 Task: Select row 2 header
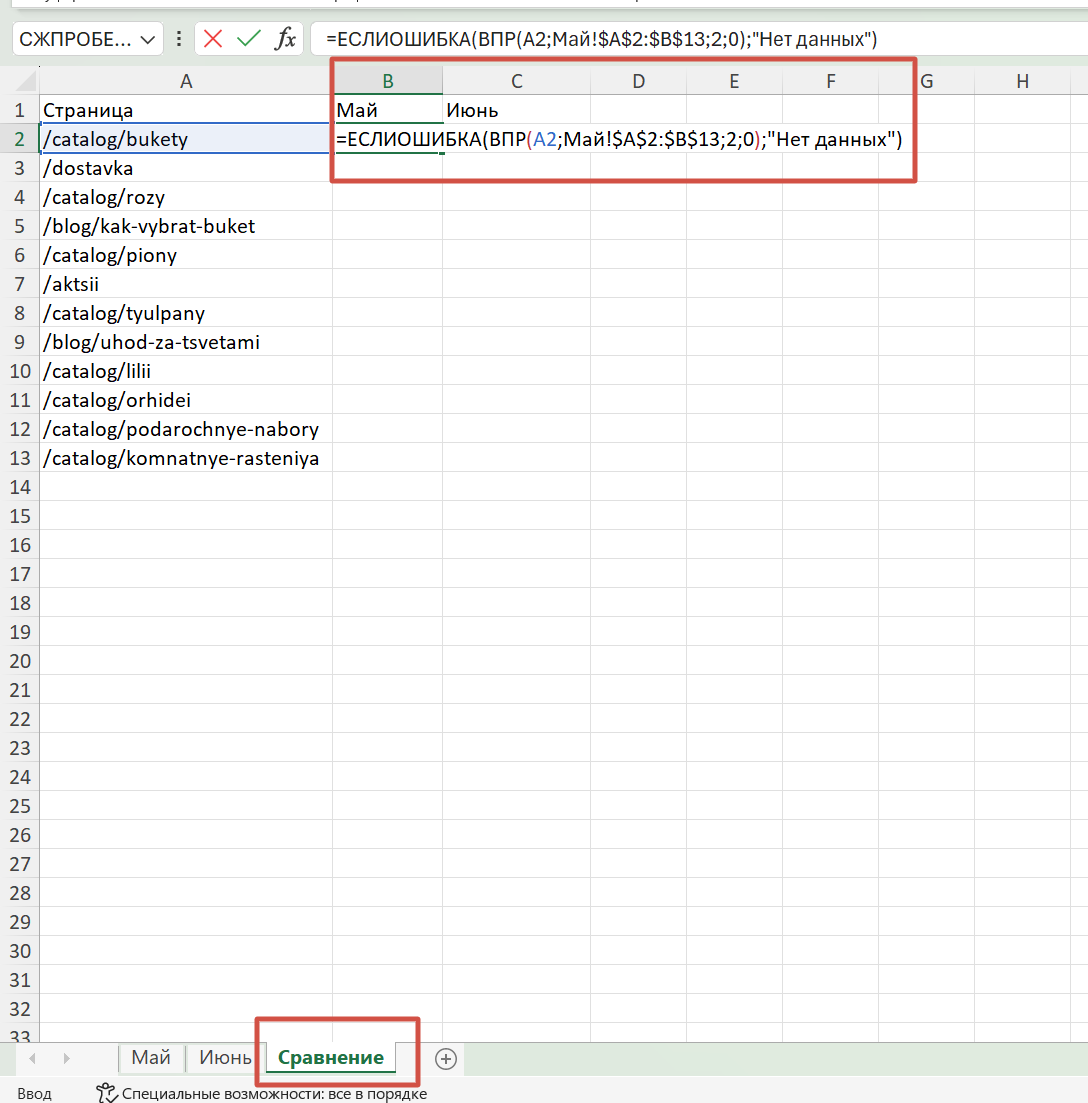[x=20, y=139]
